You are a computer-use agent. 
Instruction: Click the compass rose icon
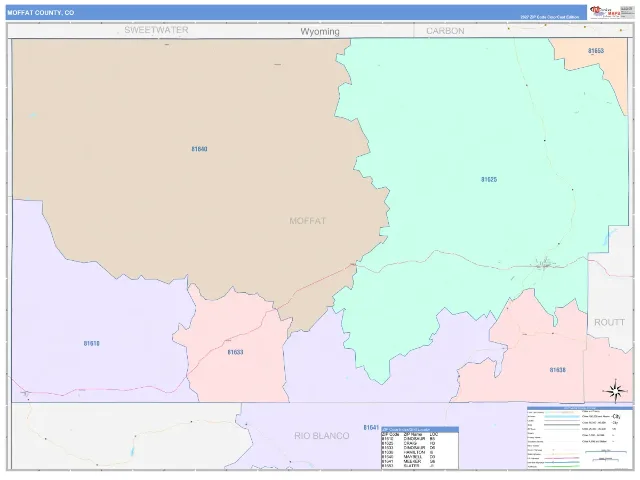(x=615, y=391)
